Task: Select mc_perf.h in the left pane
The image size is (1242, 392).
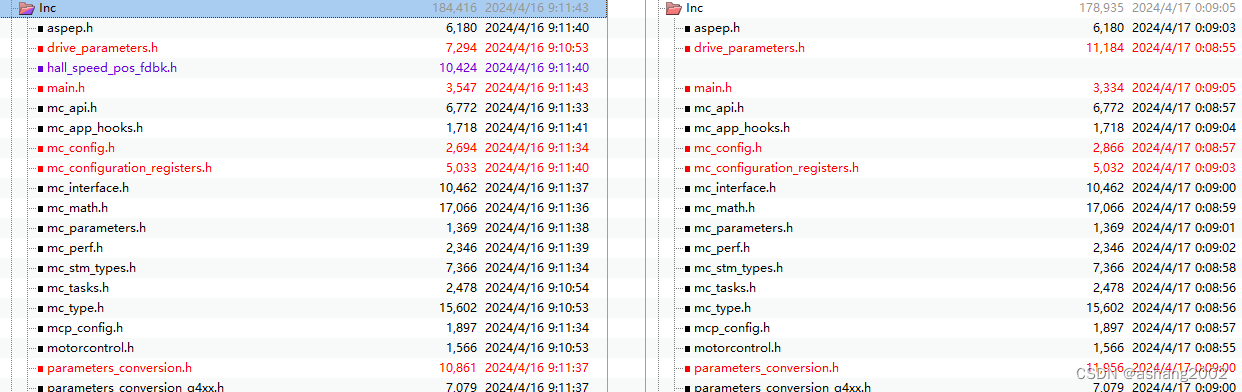Action: pyautogui.click(x=75, y=248)
